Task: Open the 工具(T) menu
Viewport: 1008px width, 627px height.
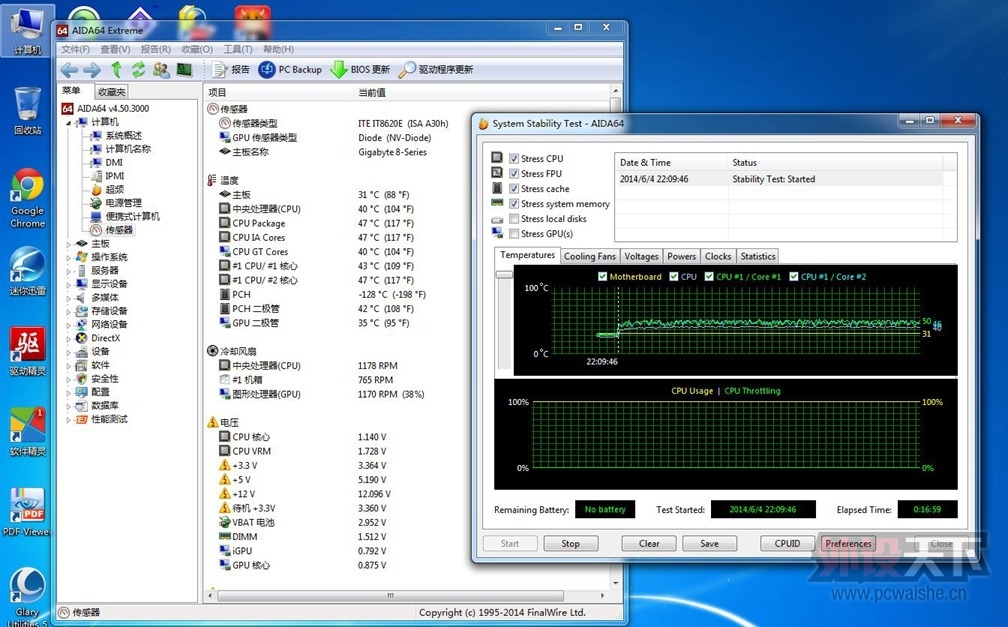Action: (x=237, y=50)
